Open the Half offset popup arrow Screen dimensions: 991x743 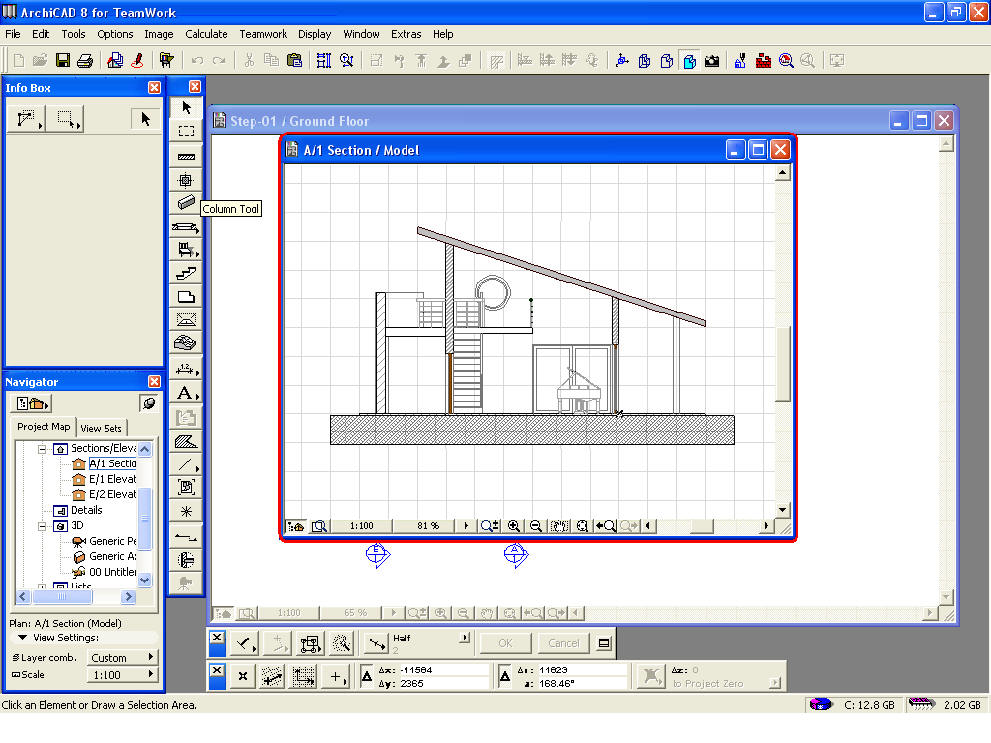pos(465,638)
